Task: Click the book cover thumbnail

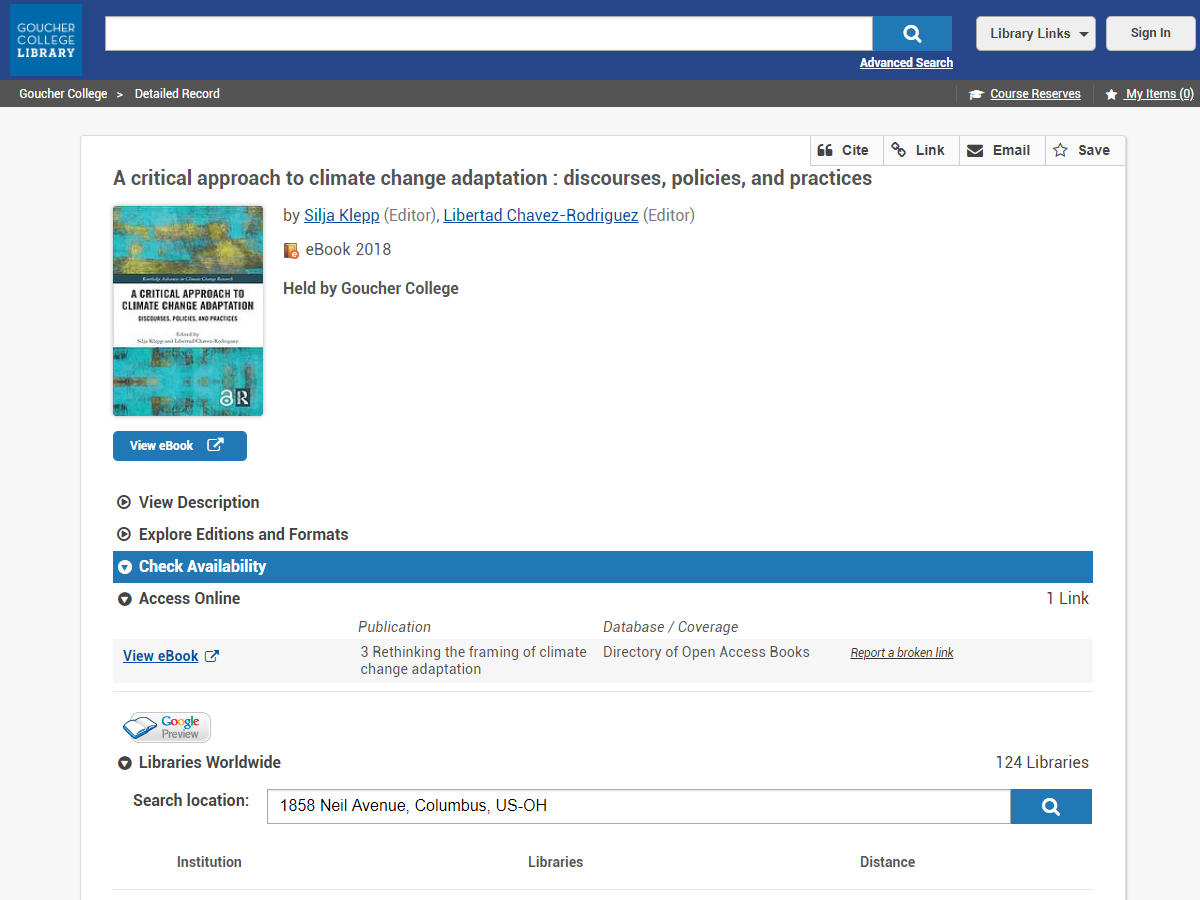Action: click(x=188, y=311)
